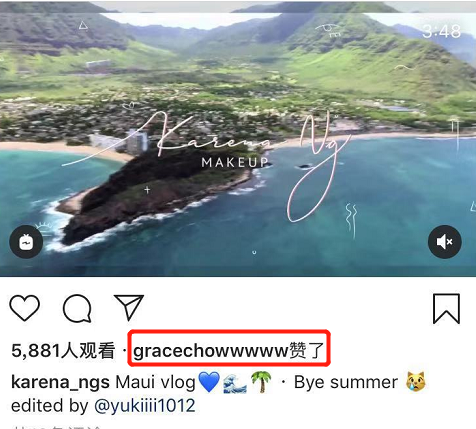
Task: Open comments via the speech bubble icon
Action: [x=77, y=308]
